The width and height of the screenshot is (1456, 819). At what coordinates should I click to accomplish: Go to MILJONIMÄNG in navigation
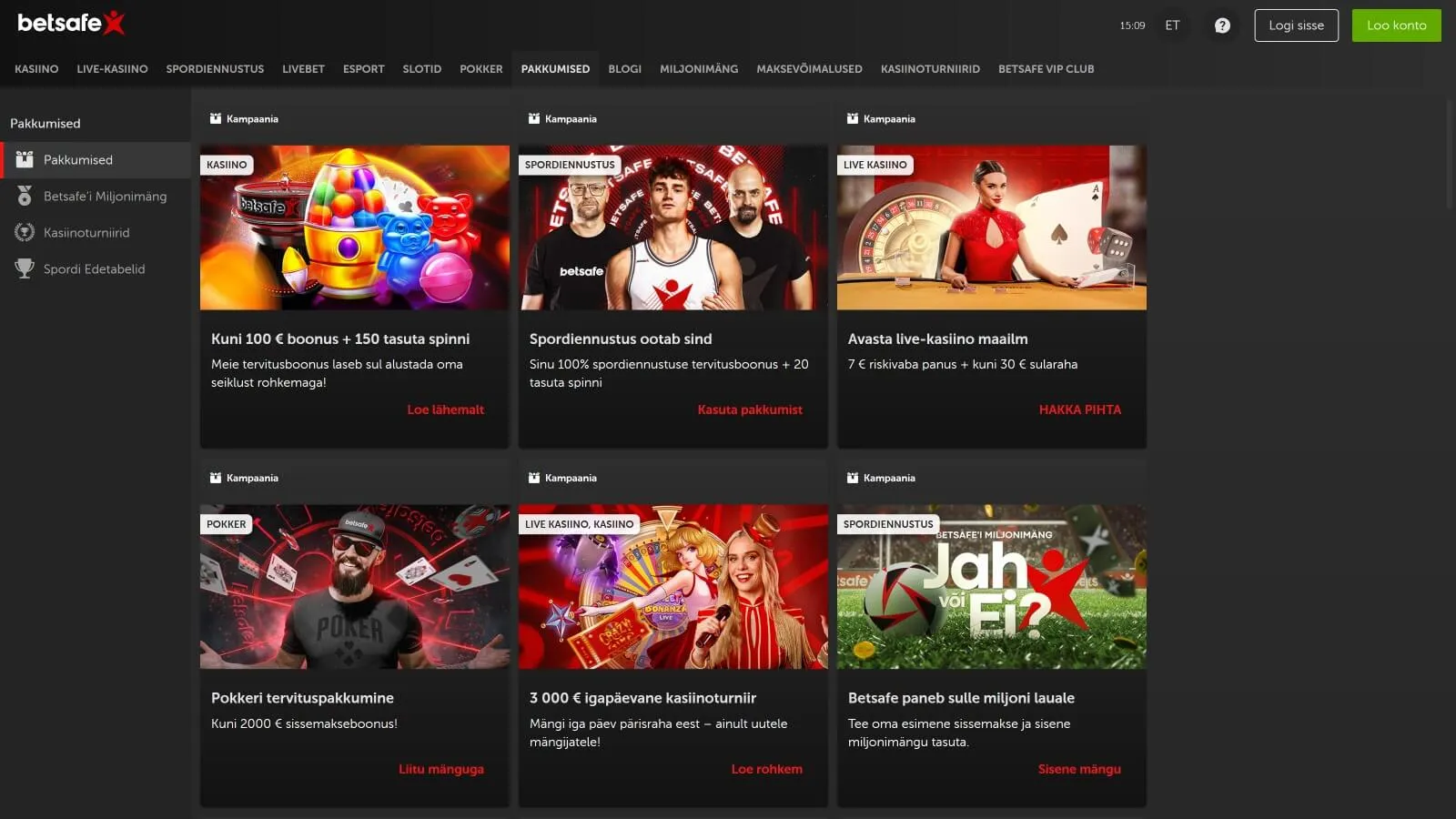coord(699,69)
